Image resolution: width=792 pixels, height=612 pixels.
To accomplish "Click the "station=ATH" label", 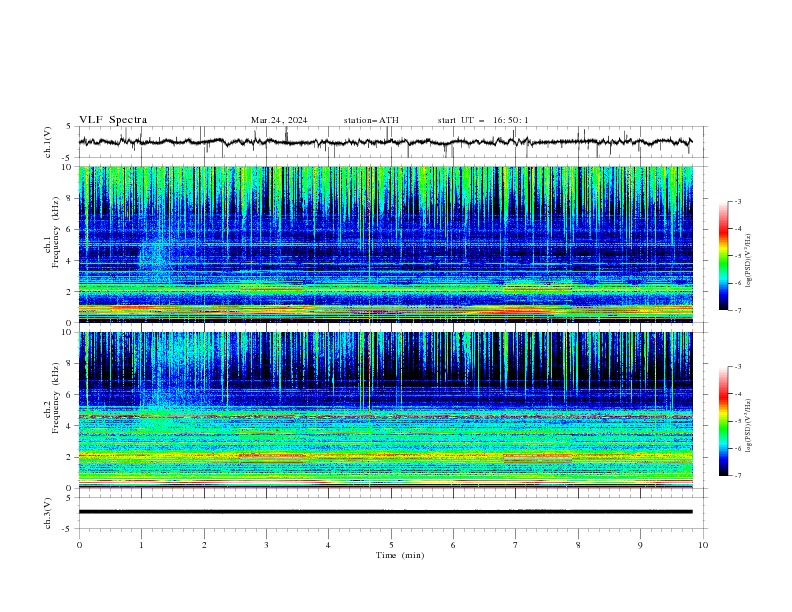I will pos(371,120).
